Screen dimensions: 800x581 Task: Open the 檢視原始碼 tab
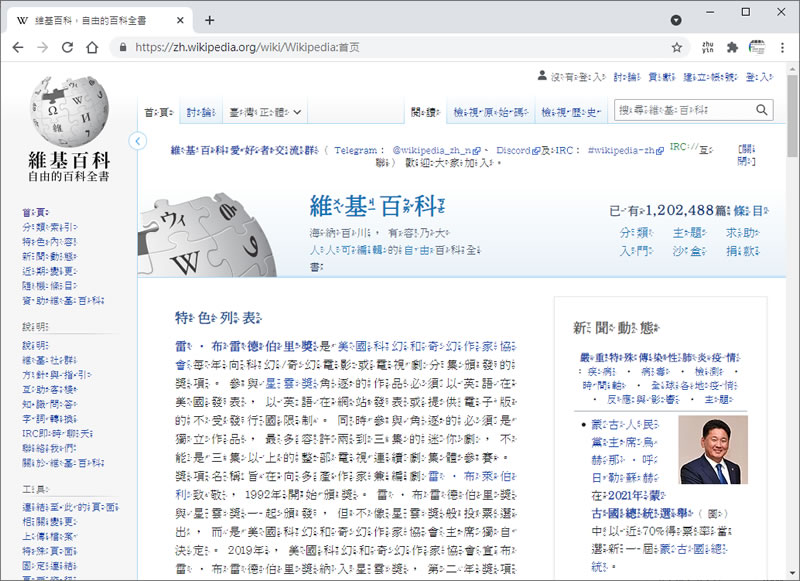(x=490, y=112)
